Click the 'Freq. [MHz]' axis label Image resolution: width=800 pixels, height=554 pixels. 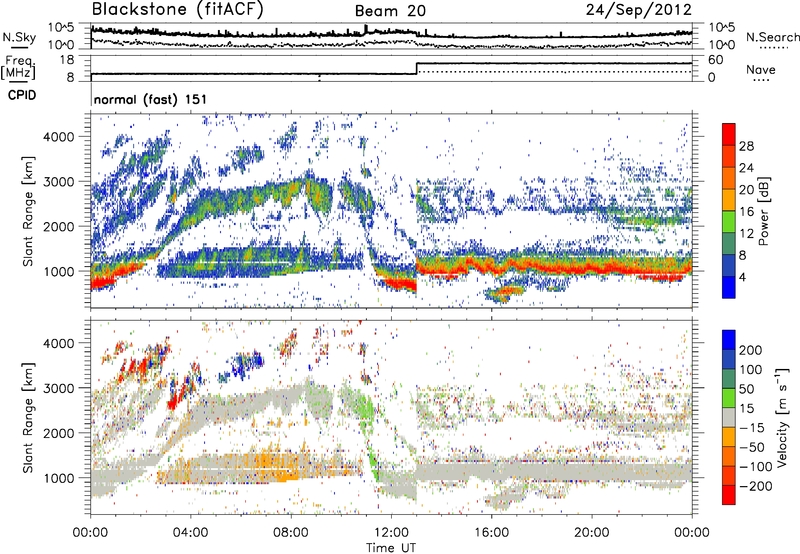click(x=18, y=67)
